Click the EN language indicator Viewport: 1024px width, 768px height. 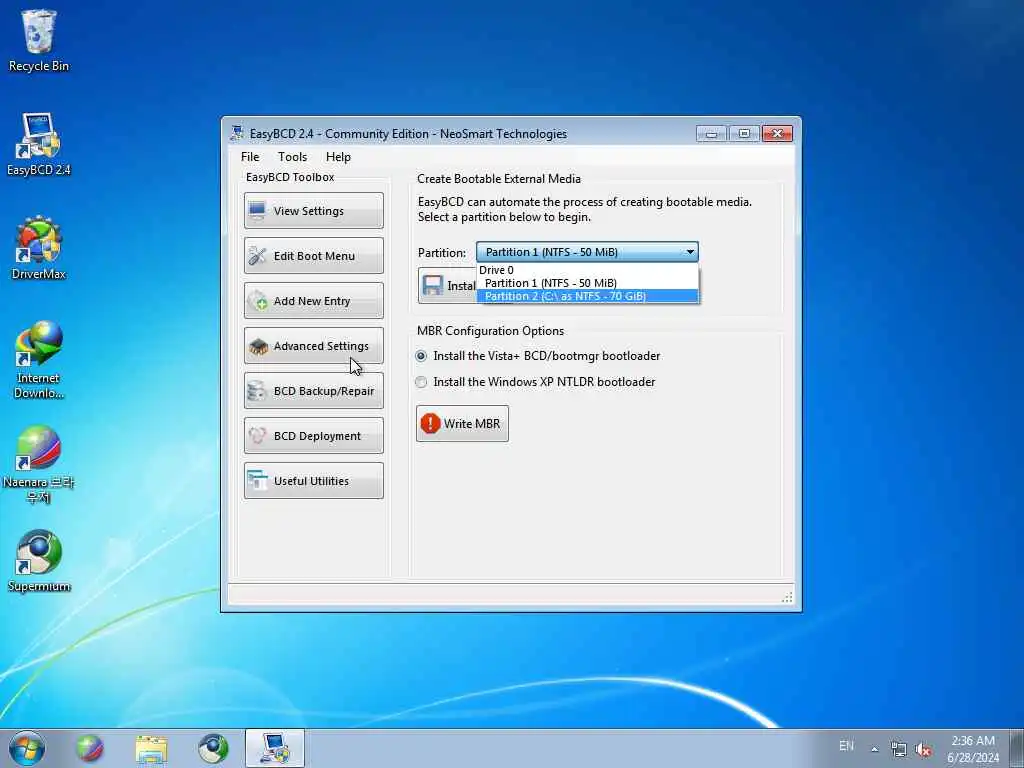tap(846, 746)
